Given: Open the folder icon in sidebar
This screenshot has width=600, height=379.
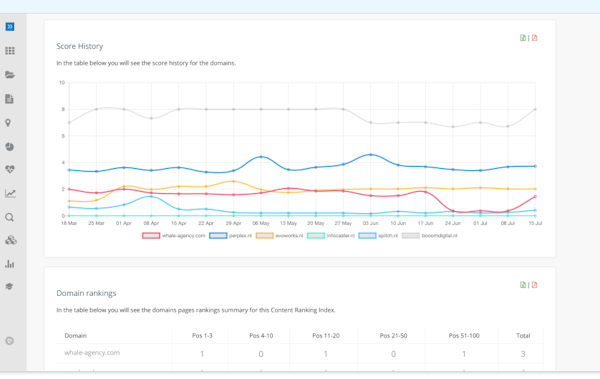Looking at the screenshot, I should [x=10, y=75].
